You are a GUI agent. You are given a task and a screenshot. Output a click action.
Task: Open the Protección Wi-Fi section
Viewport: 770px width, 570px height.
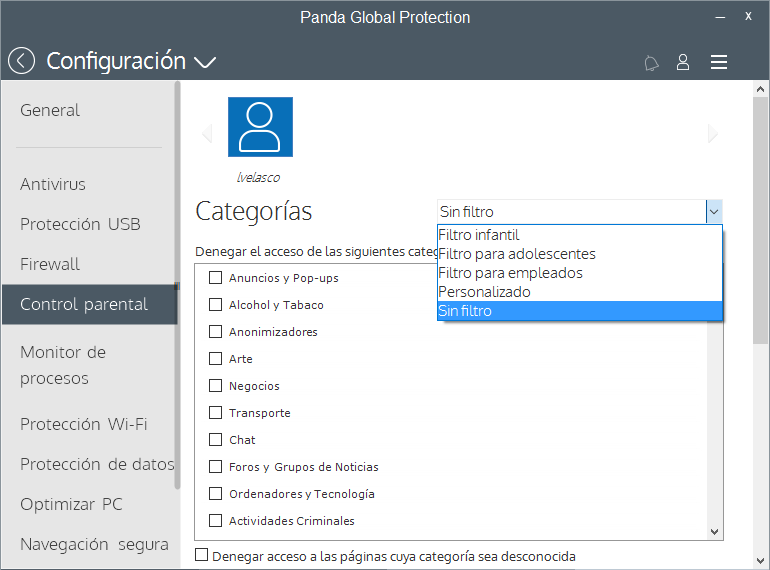coord(83,424)
